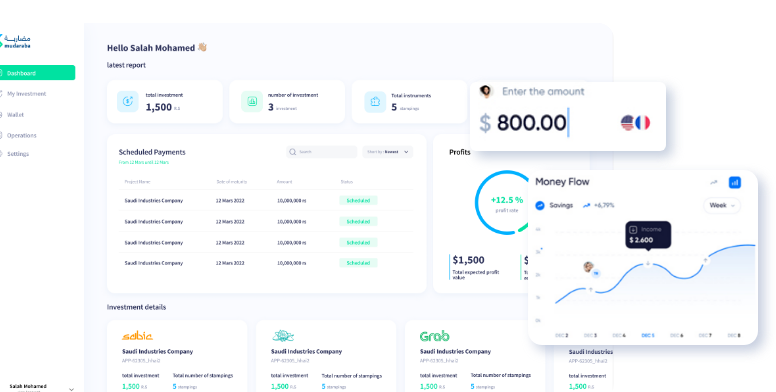Click the sabic company logo

[137, 336]
